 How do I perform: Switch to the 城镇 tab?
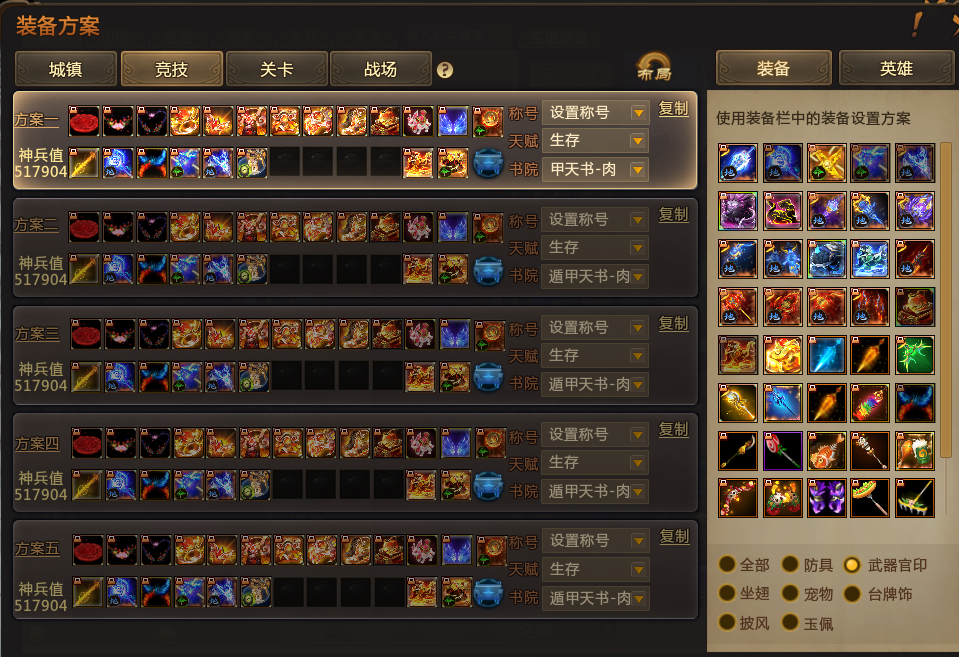(66, 69)
